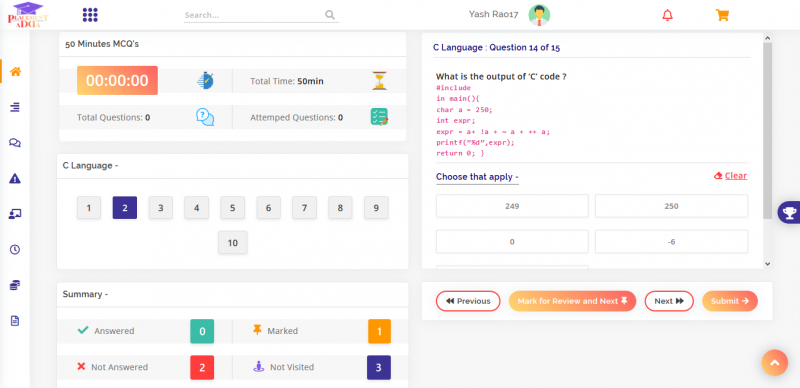Viewport: 800px width, 388px height.
Task: Click the Yash Rao17 username
Action: tap(493, 14)
